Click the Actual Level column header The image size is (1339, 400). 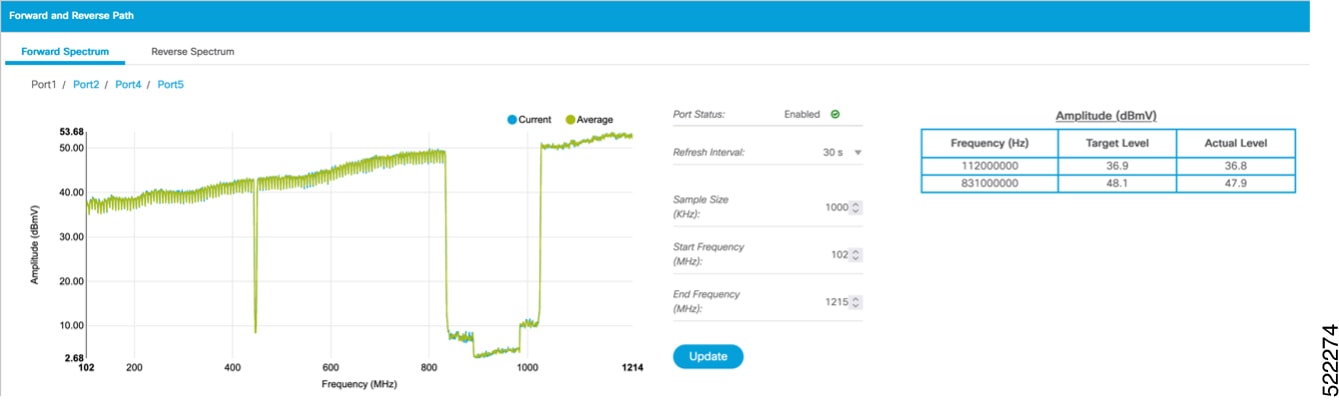[x=1235, y=143]
